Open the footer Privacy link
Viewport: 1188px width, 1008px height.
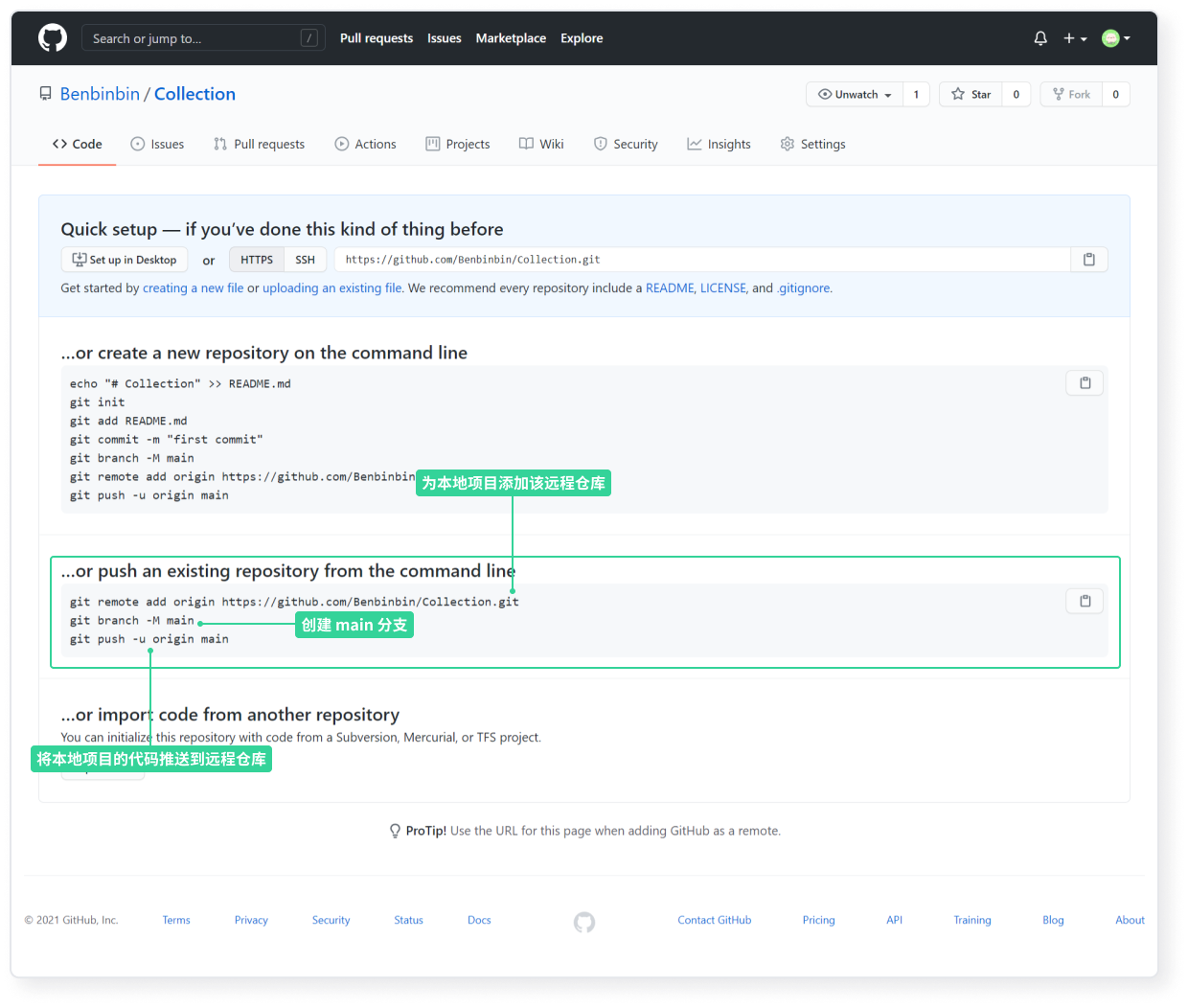251,920
